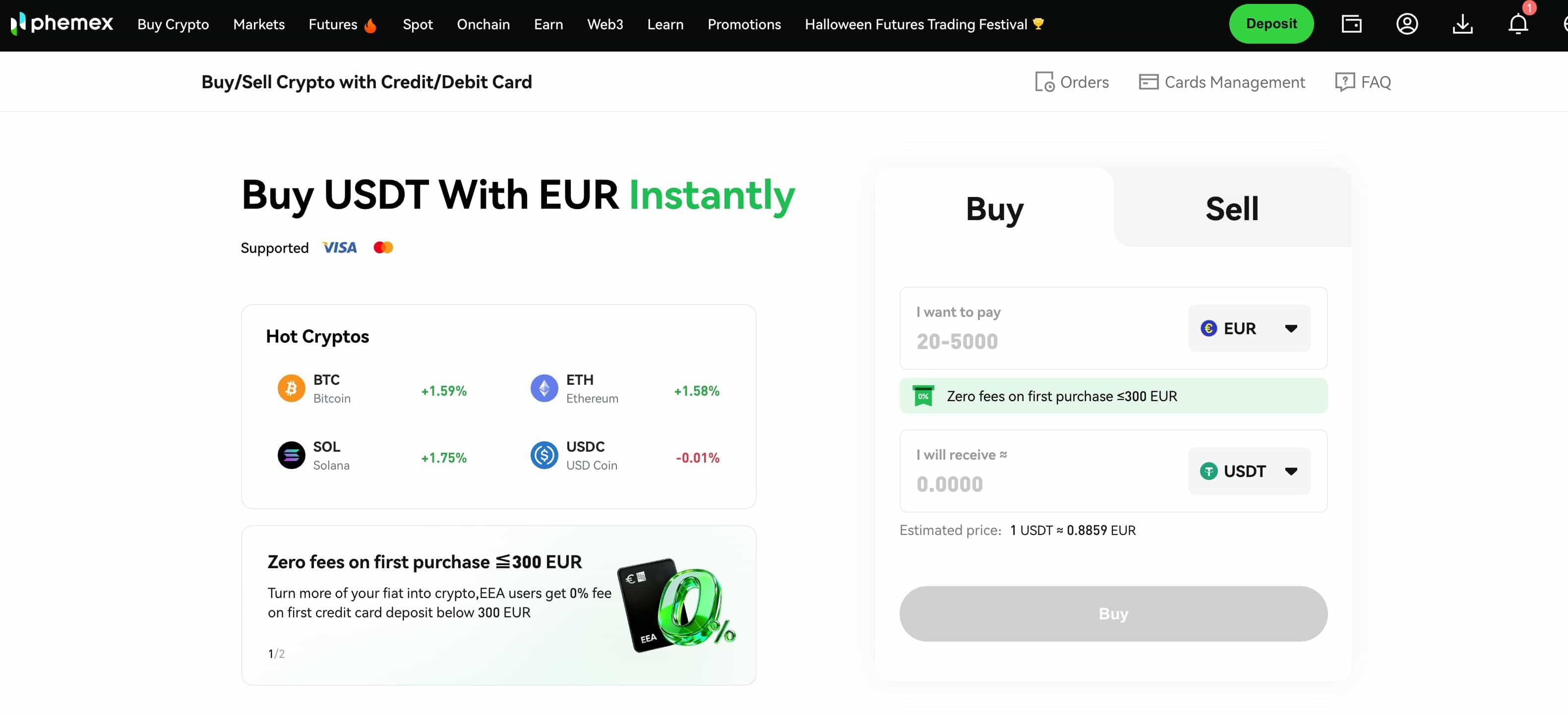Select the Solana coin icon
This screenshot has width=1568, height=716.
(291, 455)
